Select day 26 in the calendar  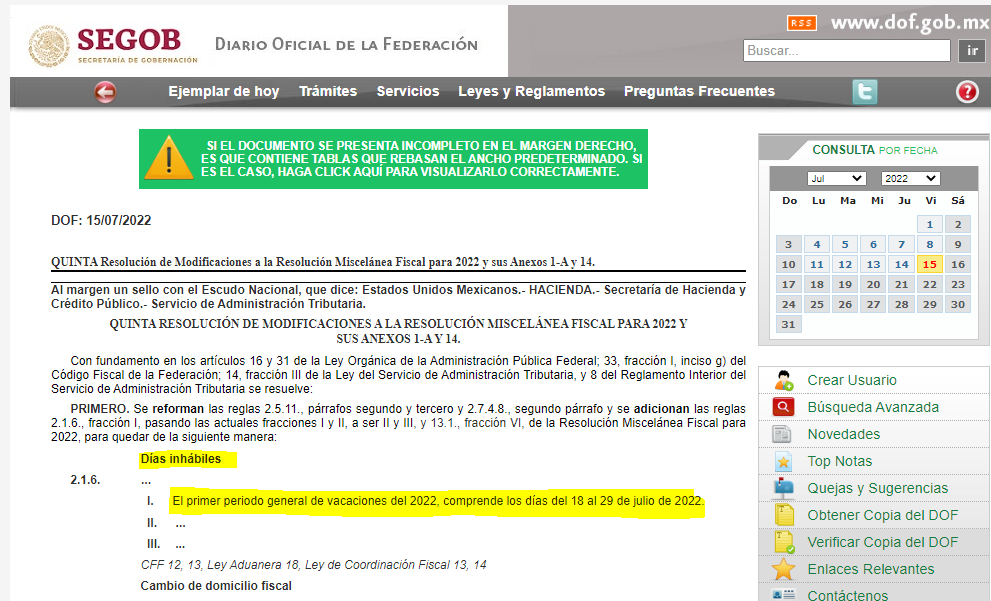(x=845, y=305)
